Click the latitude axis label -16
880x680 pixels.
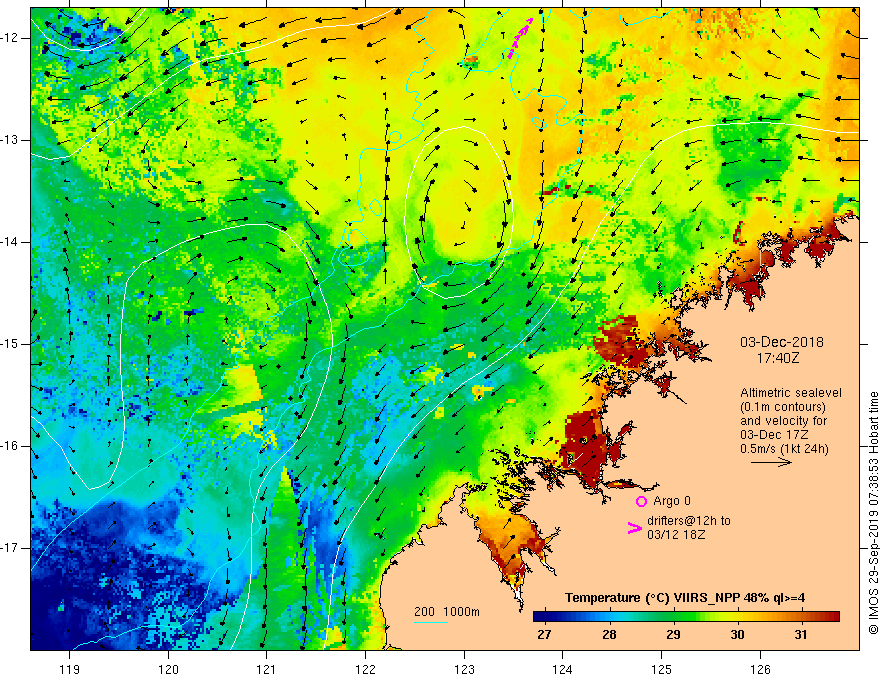tap(11, 446)
